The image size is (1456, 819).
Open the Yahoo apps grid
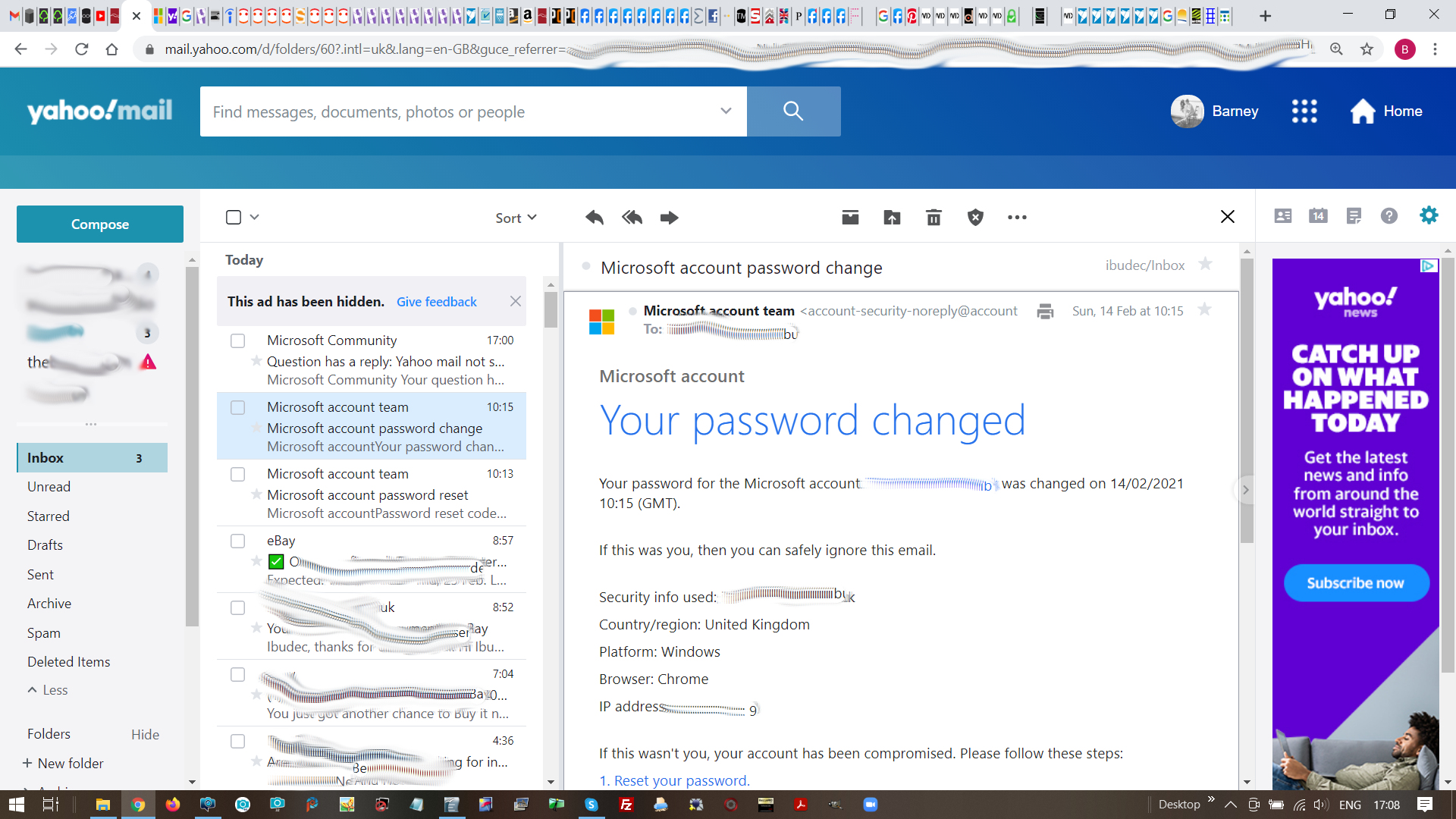point(1304,111)
